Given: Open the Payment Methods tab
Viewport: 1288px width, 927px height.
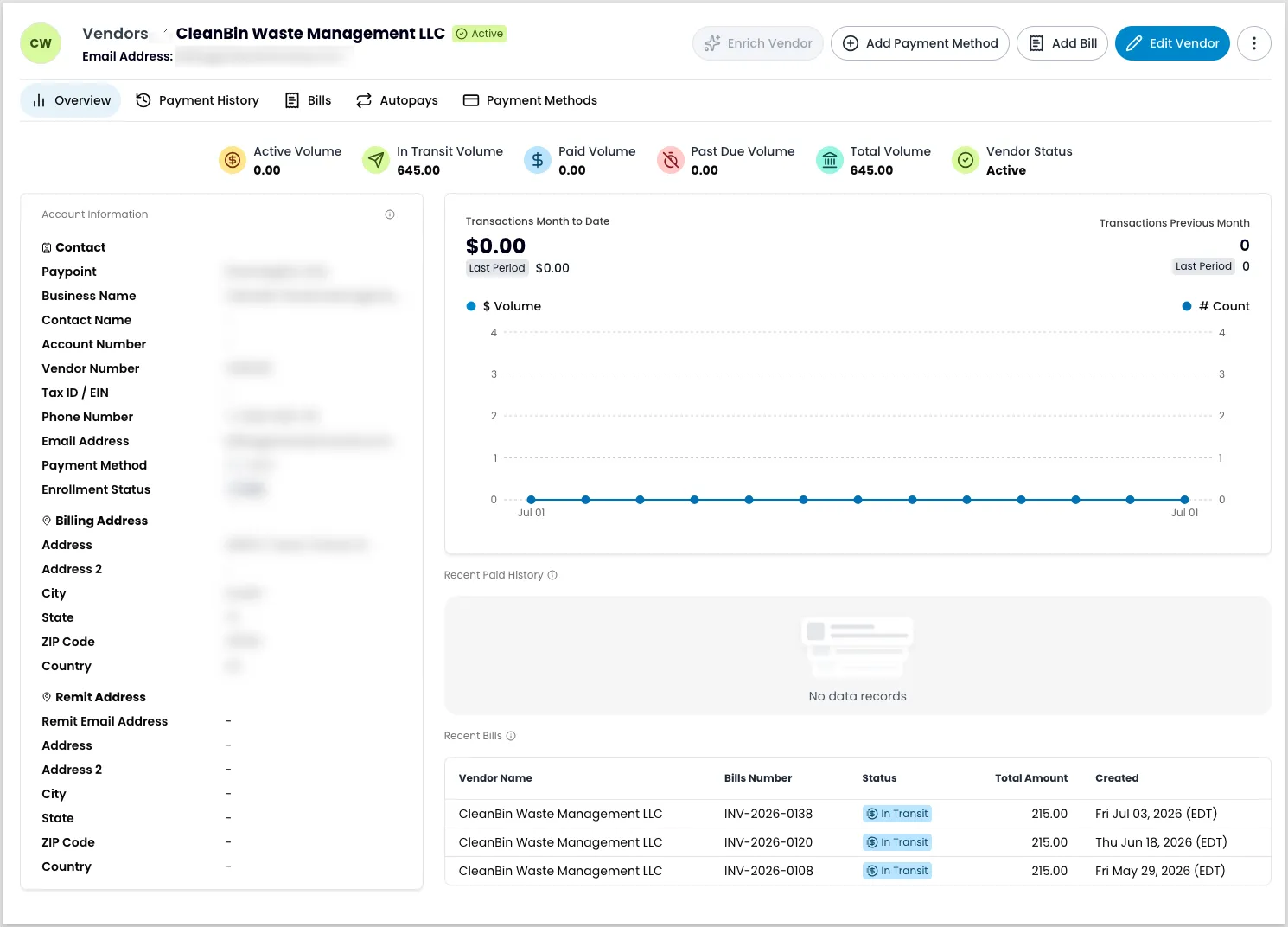Looking at the screenshot, I should 531,100.
